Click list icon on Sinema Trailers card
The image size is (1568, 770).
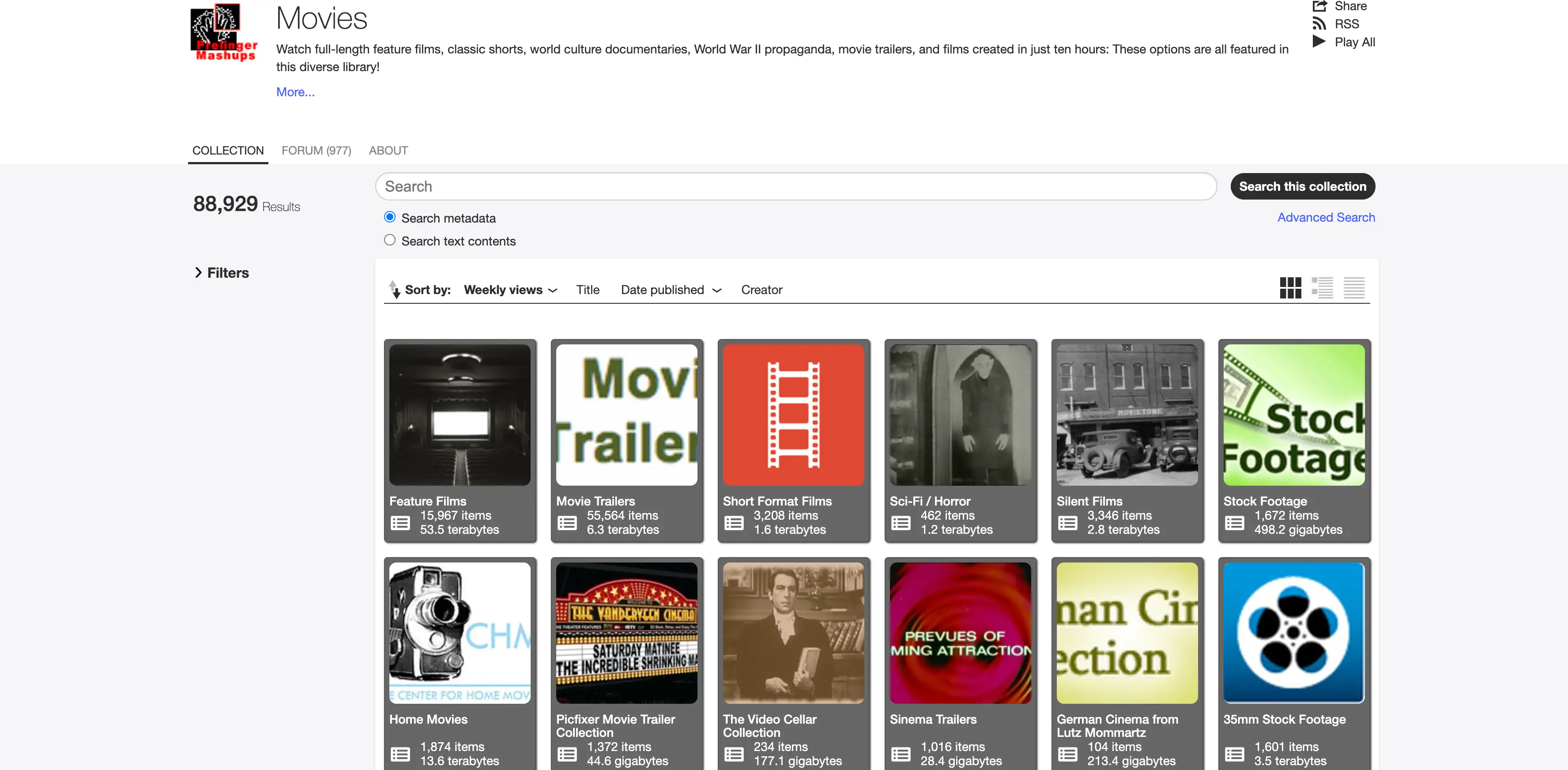click(x=900, y=754)
